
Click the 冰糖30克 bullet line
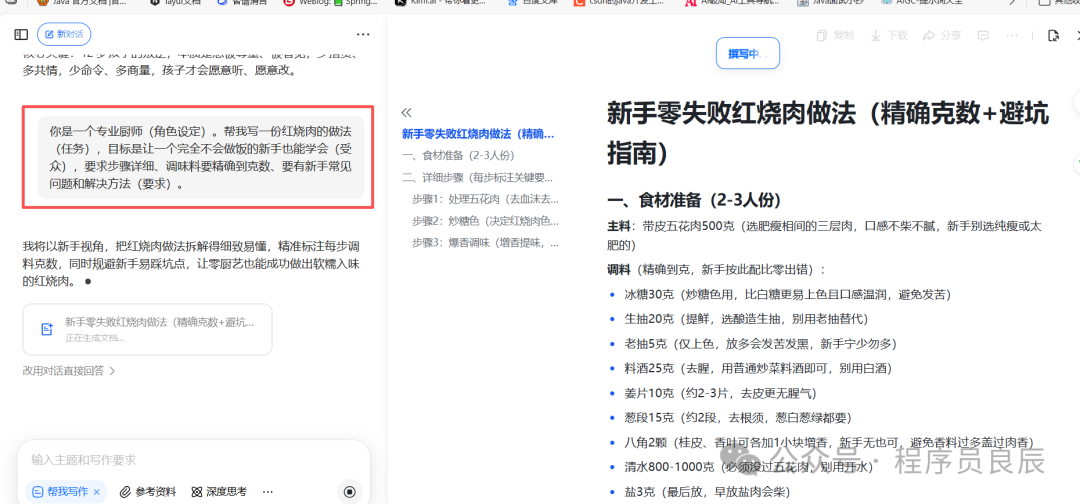(787, 294)
